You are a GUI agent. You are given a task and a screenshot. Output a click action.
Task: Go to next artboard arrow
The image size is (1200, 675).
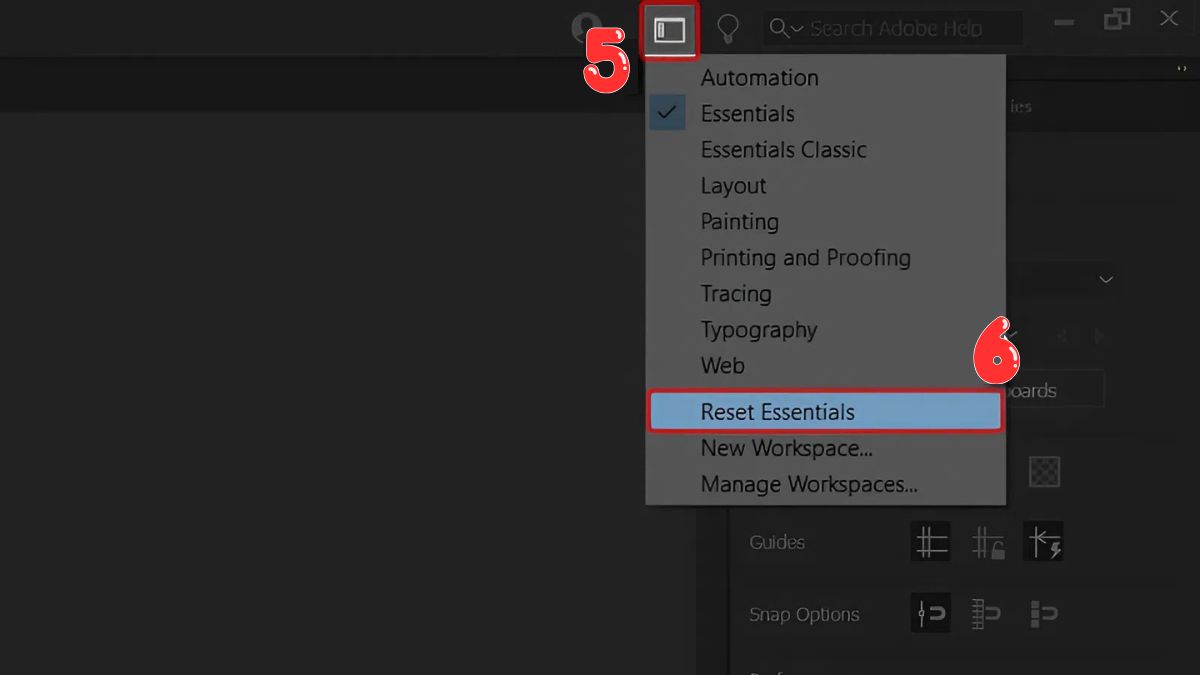tap(1099, 336)
